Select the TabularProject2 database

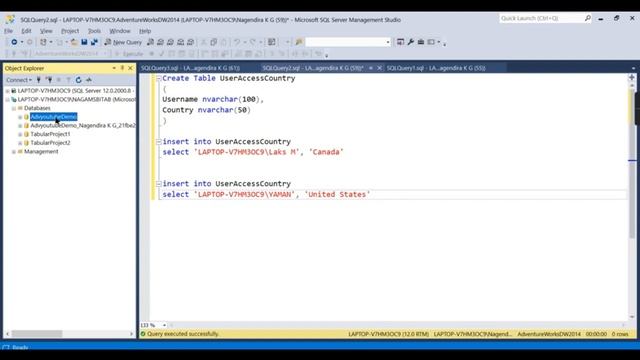50,143
